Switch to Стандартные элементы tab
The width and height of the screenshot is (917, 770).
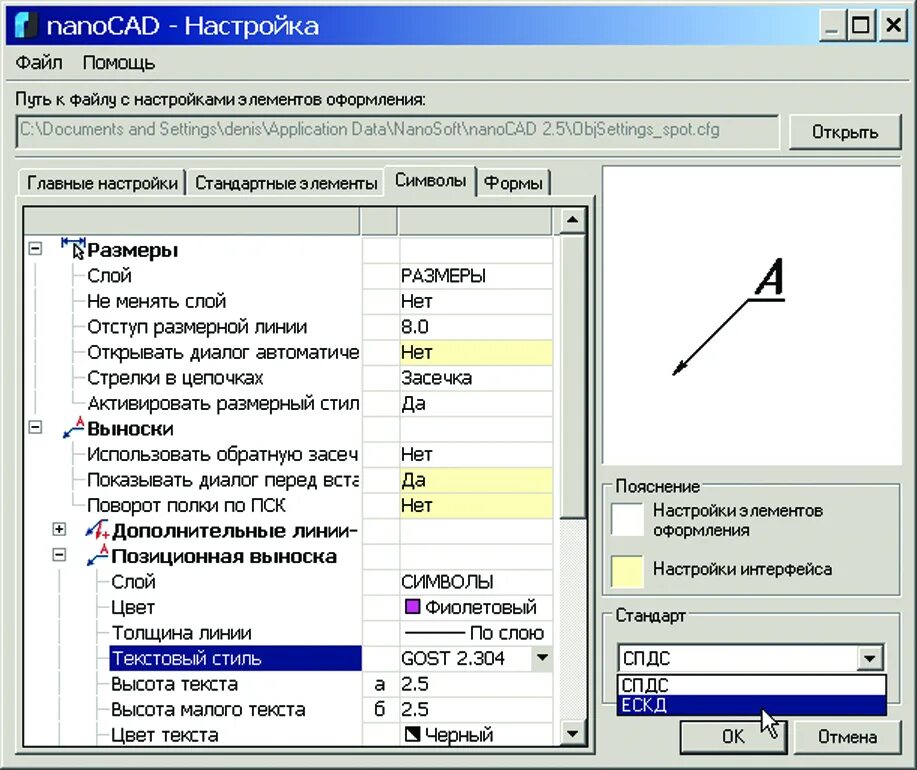(286, 183)
